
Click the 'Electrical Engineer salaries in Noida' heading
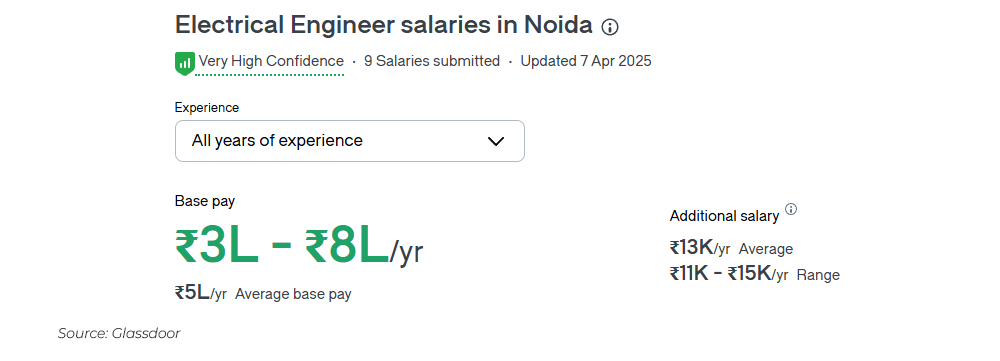pyautogui.click(x=384, y=26)
